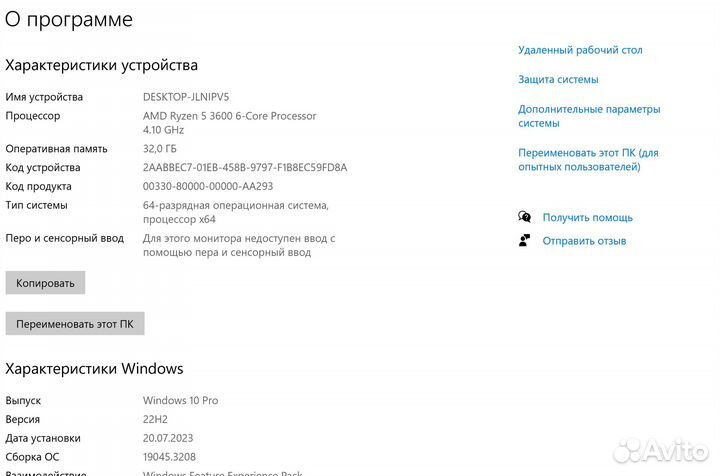Select the OS build value 19045.3208
720x476 pixels.
click(169, 457)
